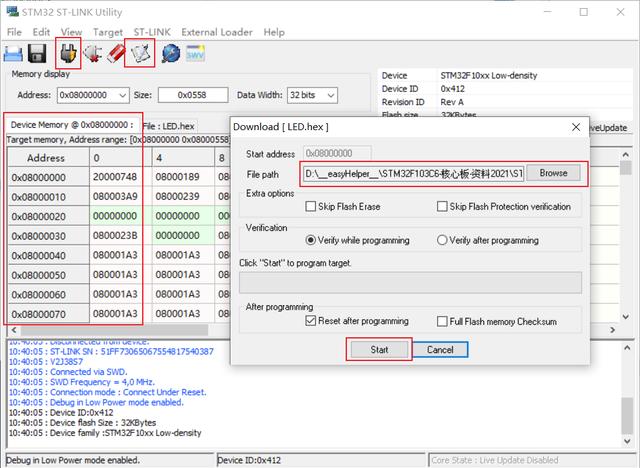Screen dimensions: 640x468
Task: Click the Program and verify icon
Action: pyautogui.click(x=140, y=53)
